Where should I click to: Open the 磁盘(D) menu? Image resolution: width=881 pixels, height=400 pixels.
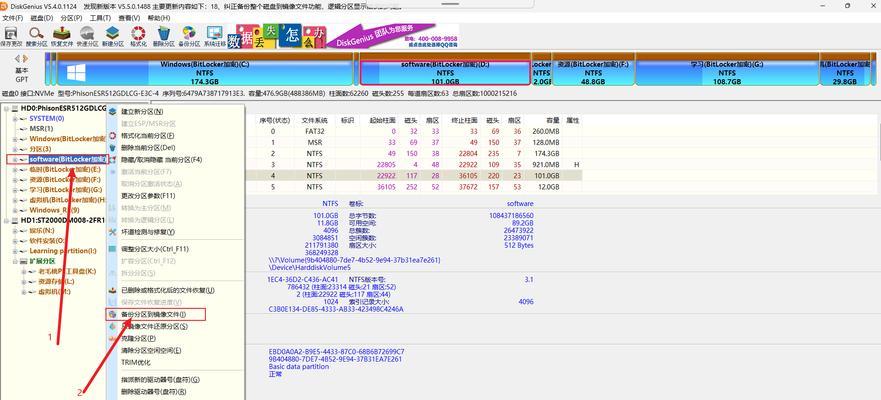[x=42, y=18]
